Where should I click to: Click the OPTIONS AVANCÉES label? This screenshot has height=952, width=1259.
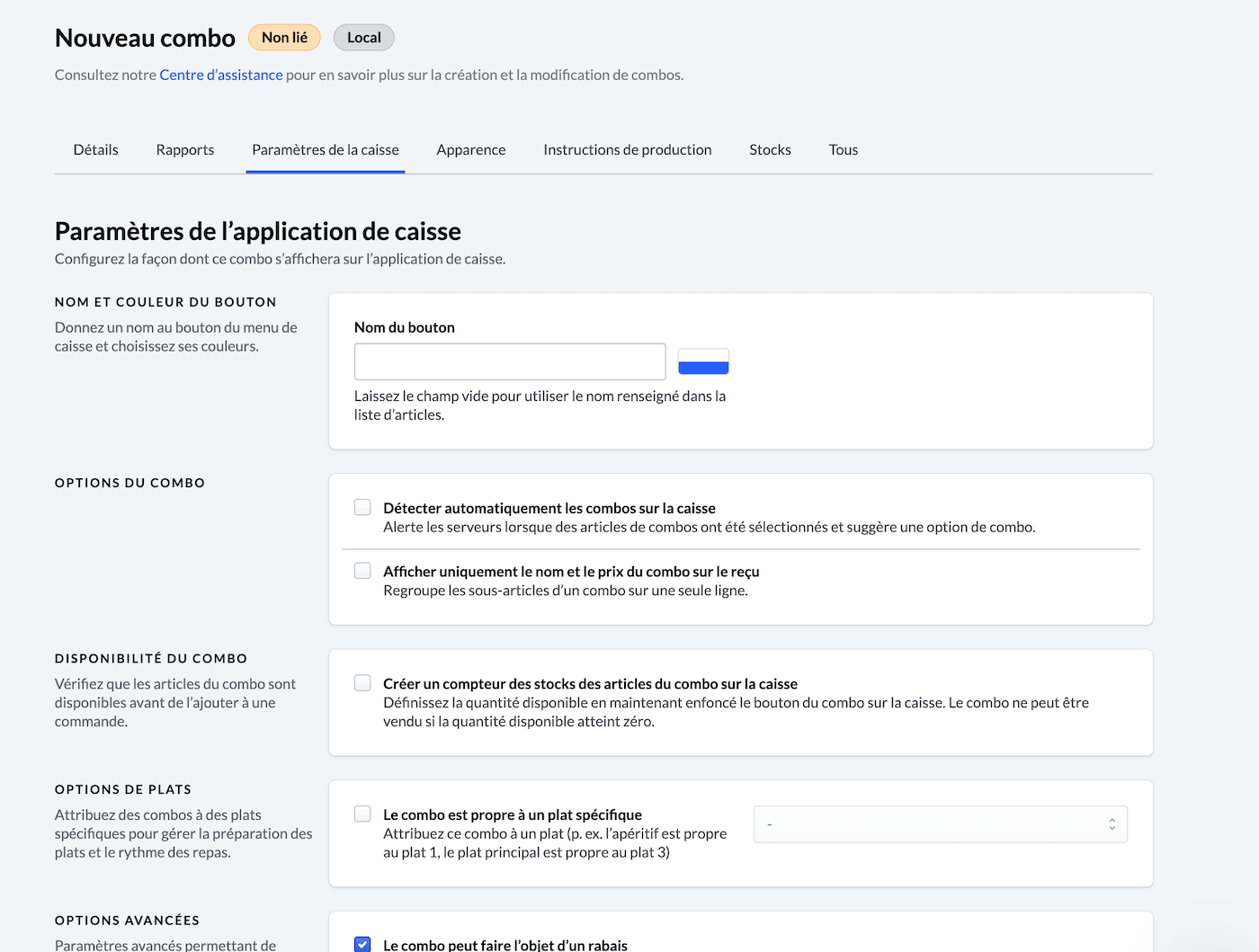[127, 921]
